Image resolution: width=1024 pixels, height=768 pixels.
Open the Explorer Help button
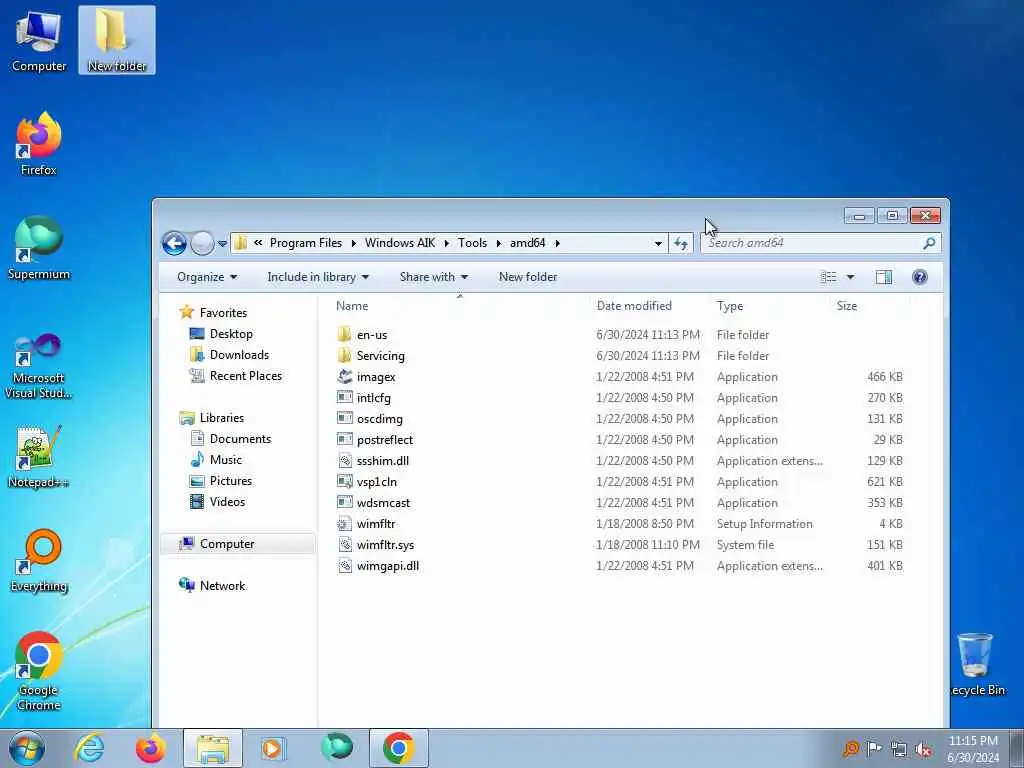pyautogui.click(x=920, y=277)
